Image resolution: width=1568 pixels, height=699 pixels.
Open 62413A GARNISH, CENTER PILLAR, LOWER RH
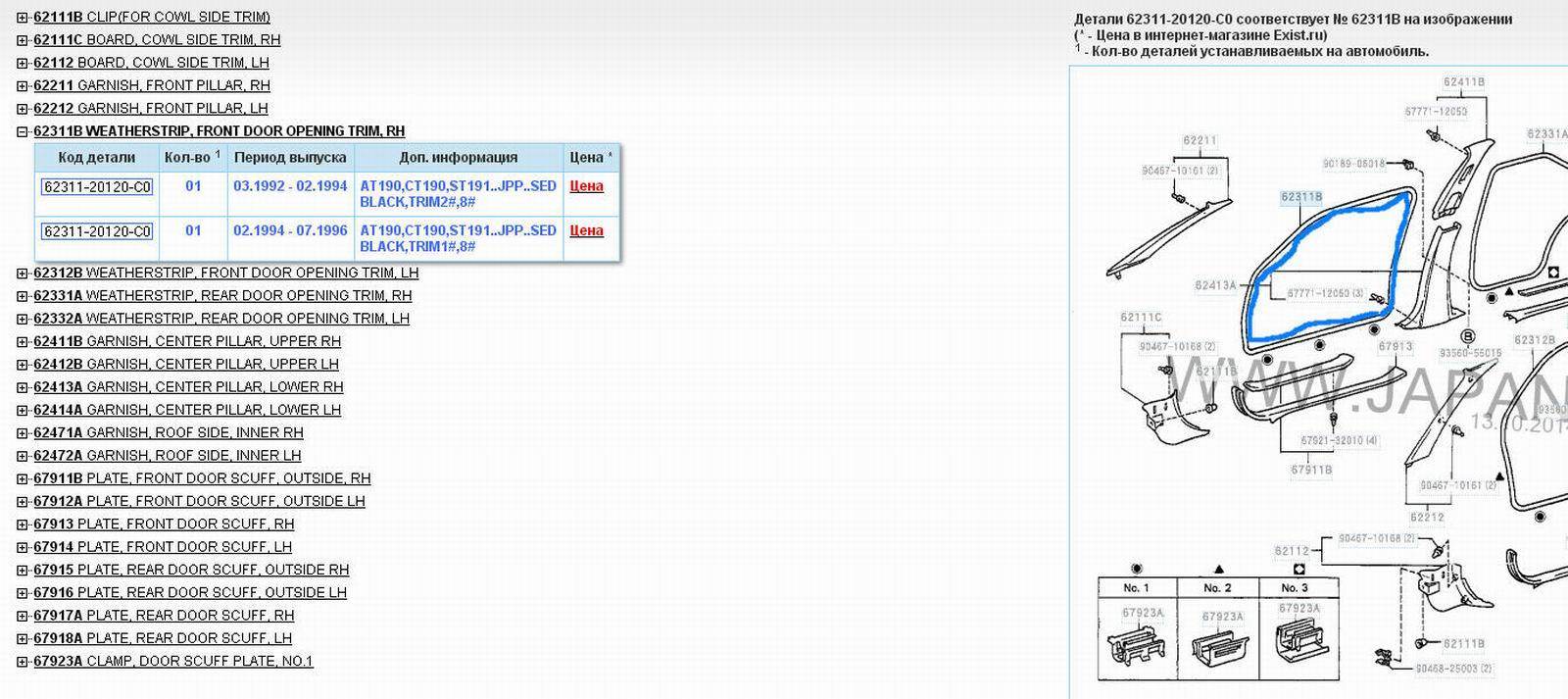pos(188,387)
